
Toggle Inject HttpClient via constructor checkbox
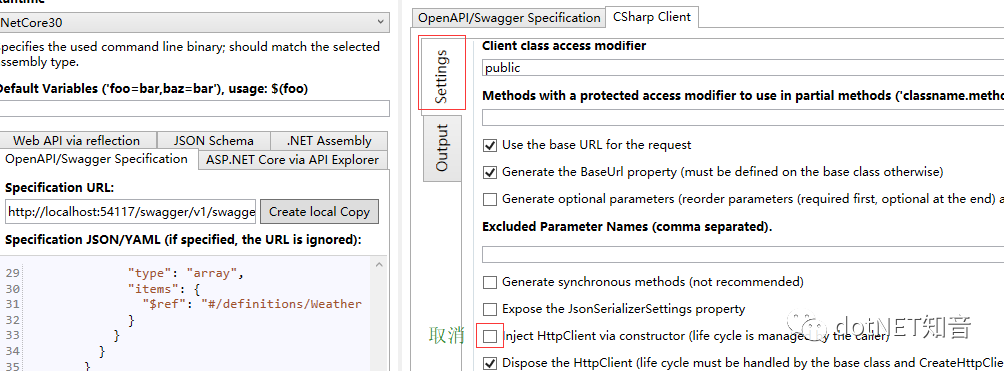pyautogui.click(x=490, y=336)
